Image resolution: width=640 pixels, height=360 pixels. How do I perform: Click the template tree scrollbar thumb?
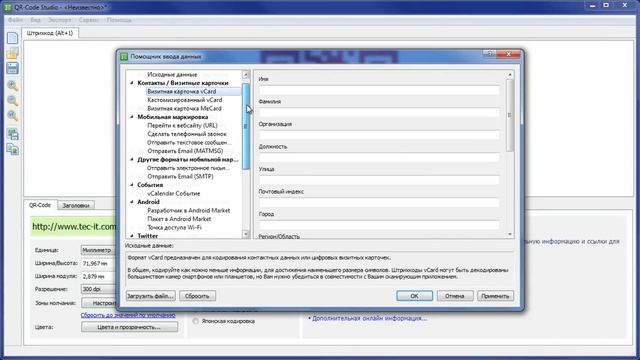[246, 126]
